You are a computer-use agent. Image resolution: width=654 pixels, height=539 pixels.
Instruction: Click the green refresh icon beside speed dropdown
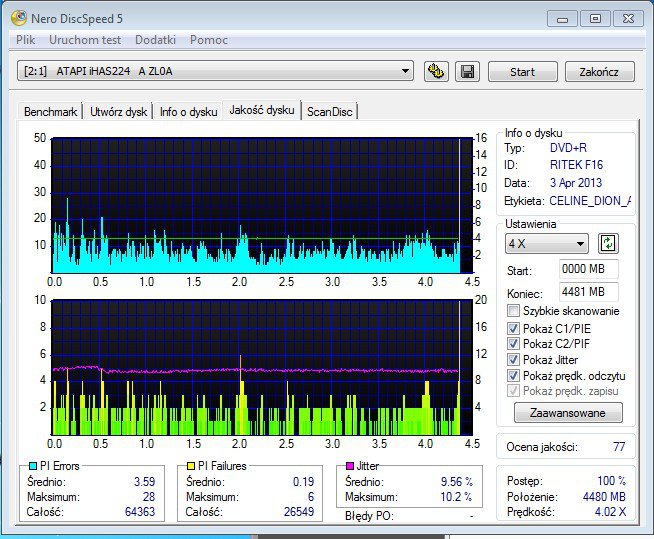(608, 244)
